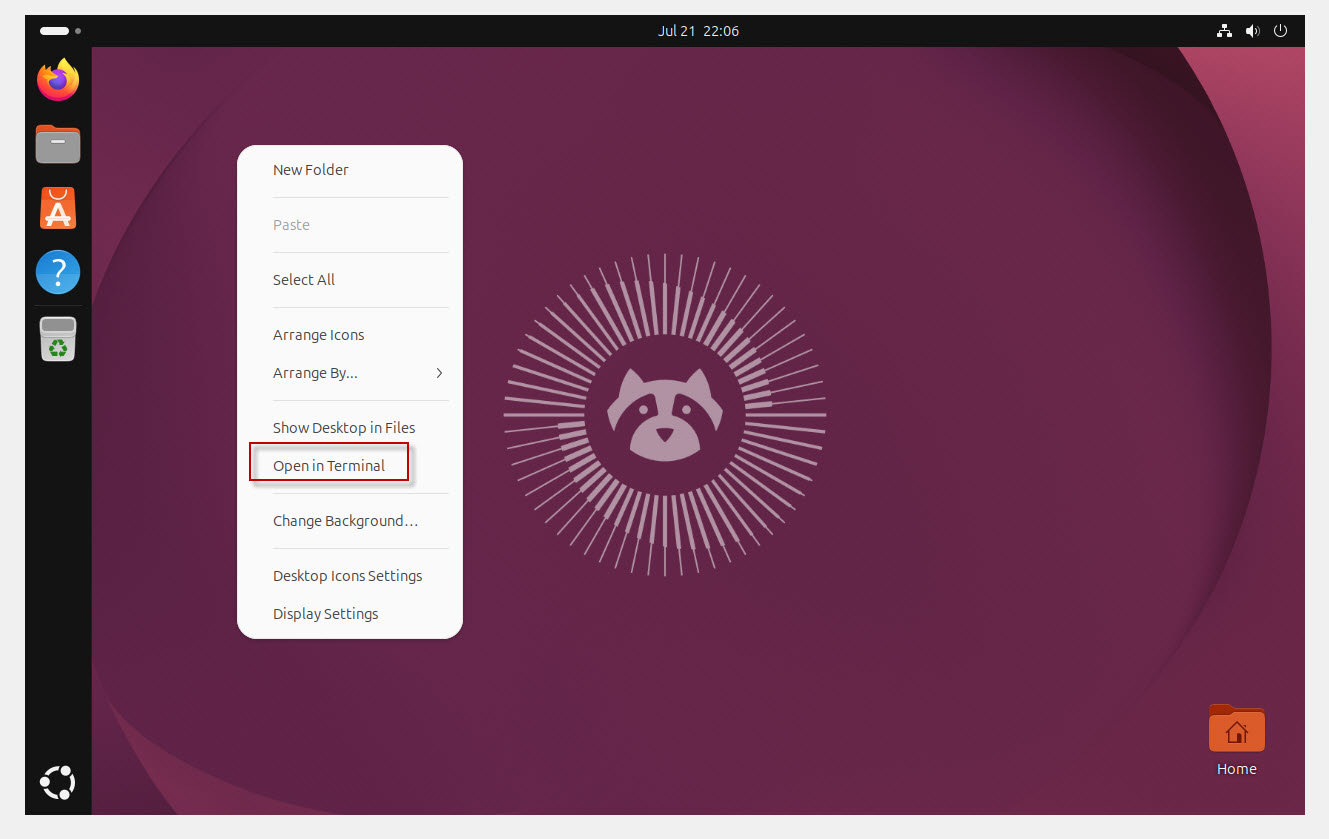Screen dimensions: 1329x839
Task: Select the Home folder desktop icon
Action: [1237, 728]
